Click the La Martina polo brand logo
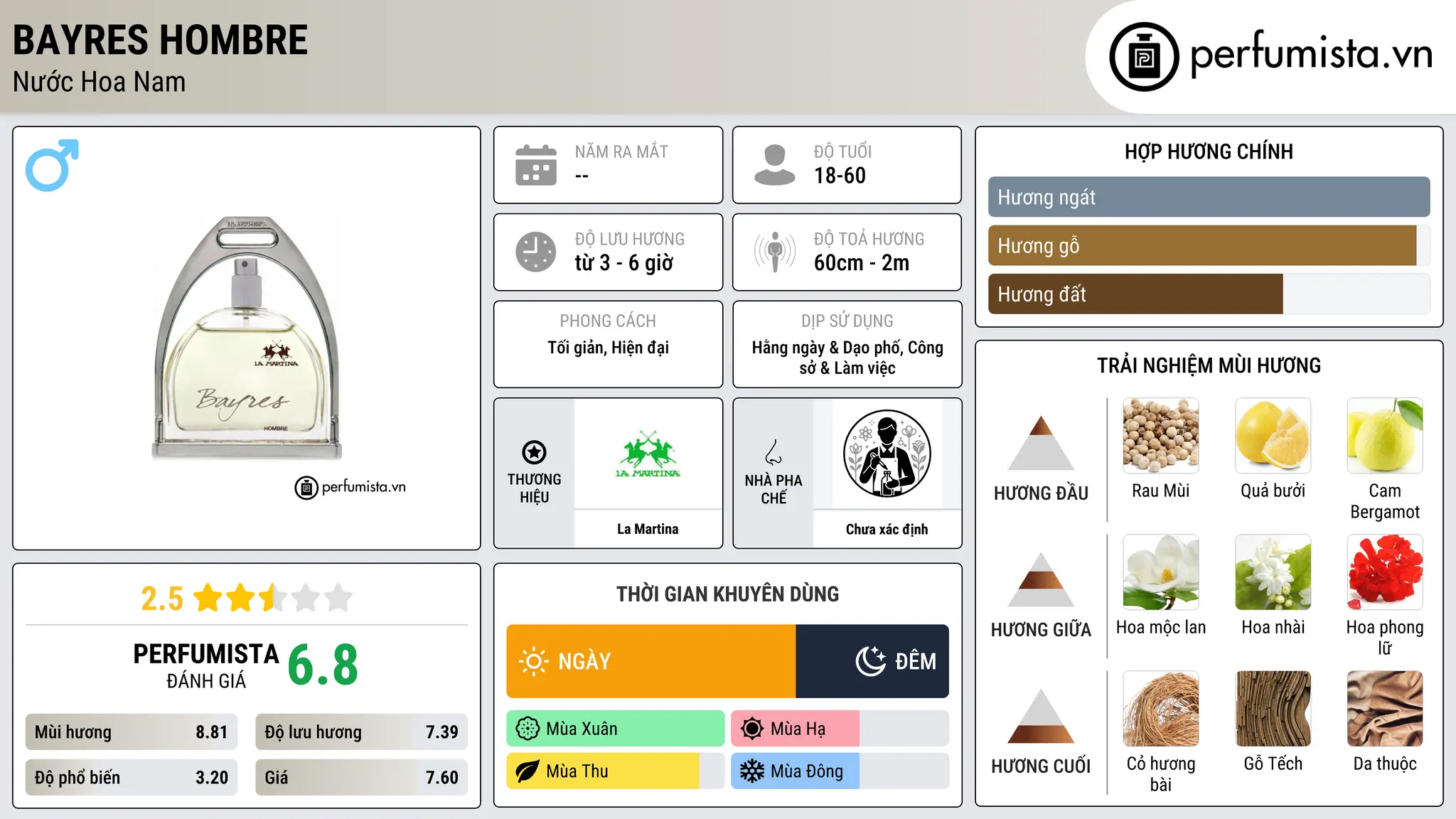1456x819 pixels. (648, 454)
